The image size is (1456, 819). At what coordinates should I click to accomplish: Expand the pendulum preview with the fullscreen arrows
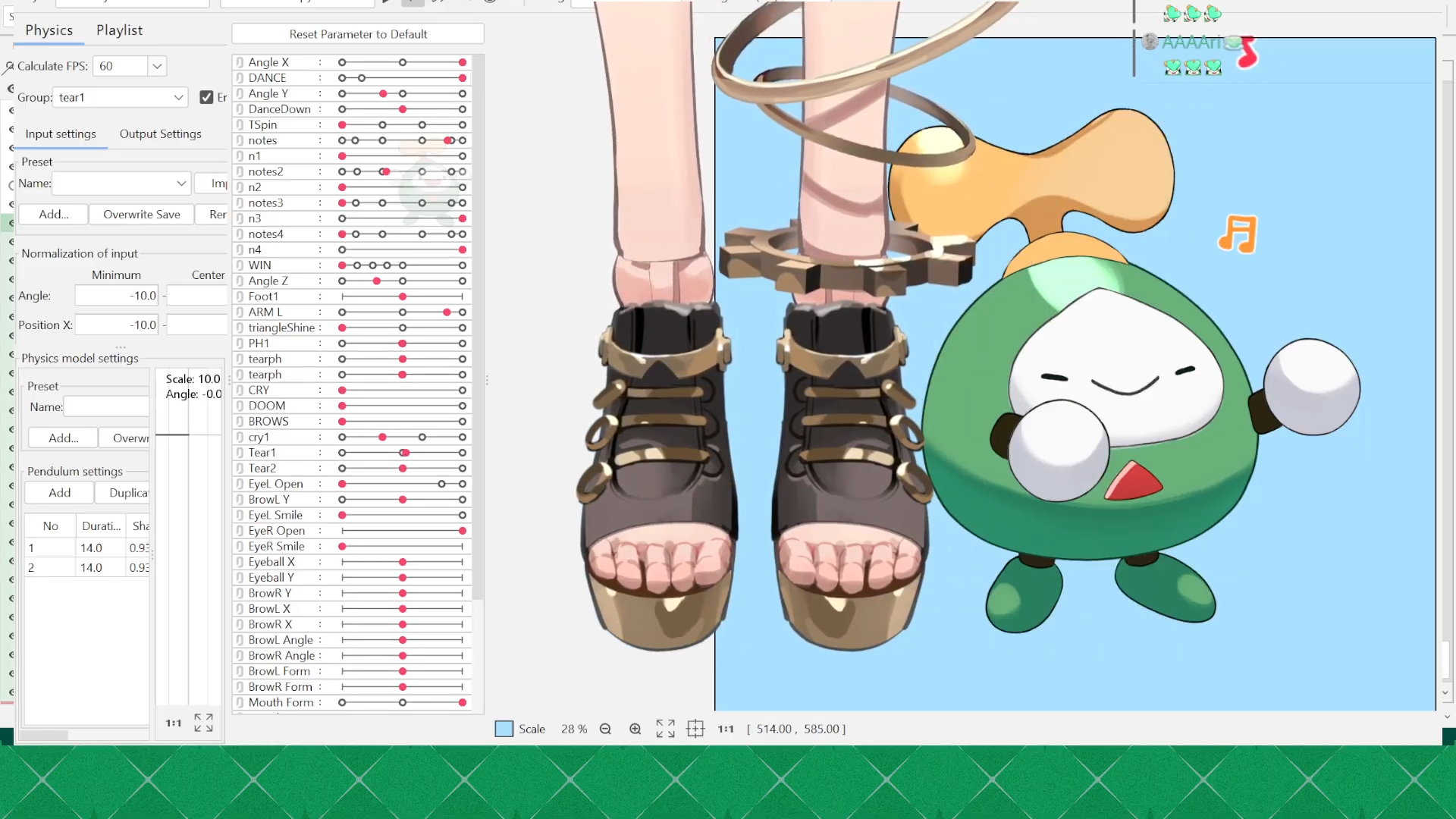tap(203, 723)
